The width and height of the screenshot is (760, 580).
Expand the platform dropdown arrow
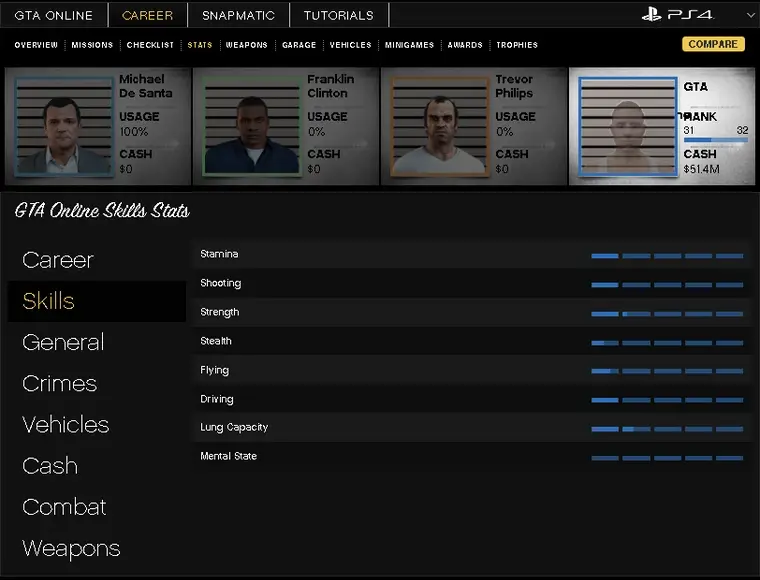pyautogui.click(x=750, y=16)
